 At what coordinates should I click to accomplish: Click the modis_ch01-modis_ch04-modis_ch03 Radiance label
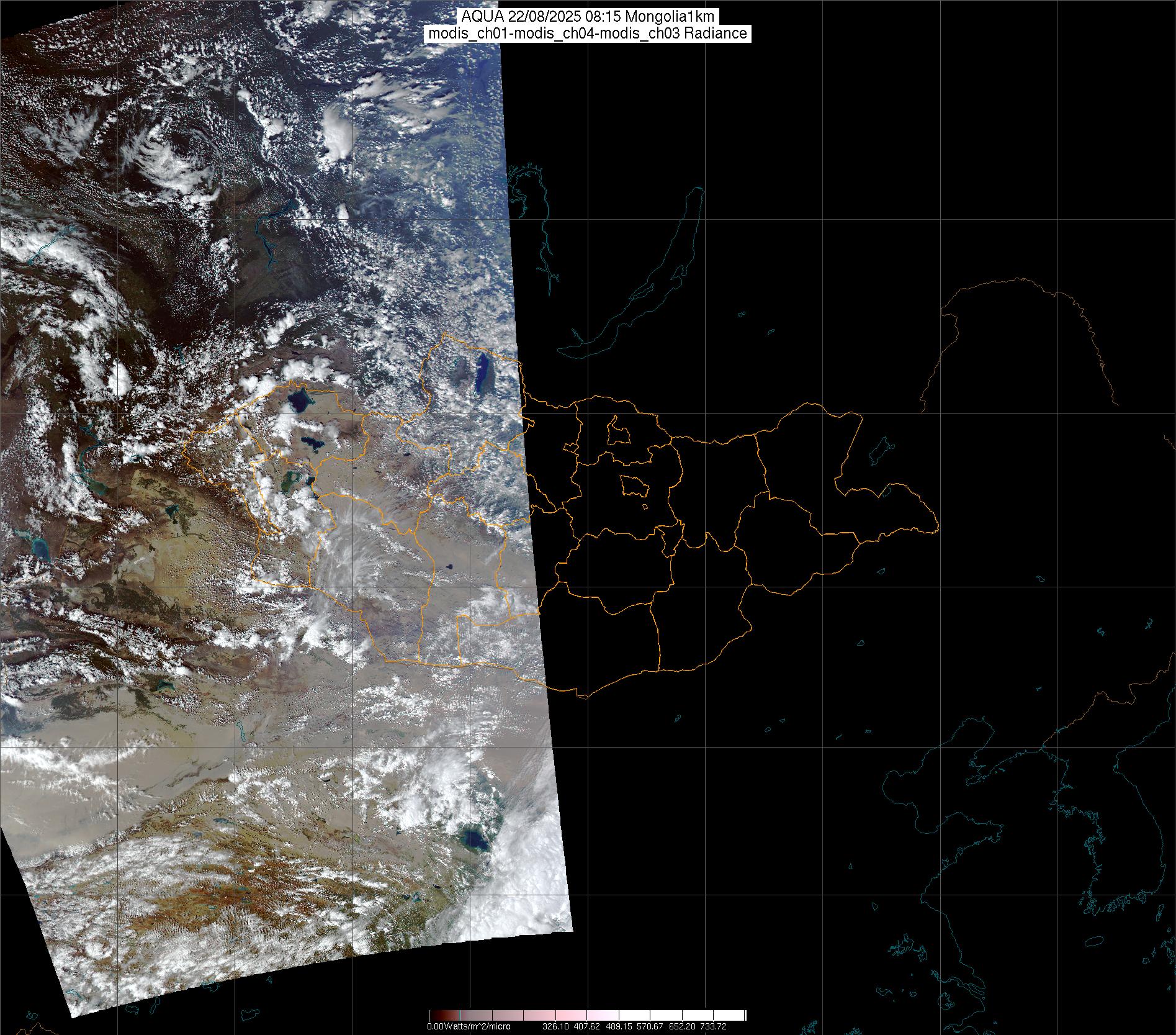[x=588, y=34]
